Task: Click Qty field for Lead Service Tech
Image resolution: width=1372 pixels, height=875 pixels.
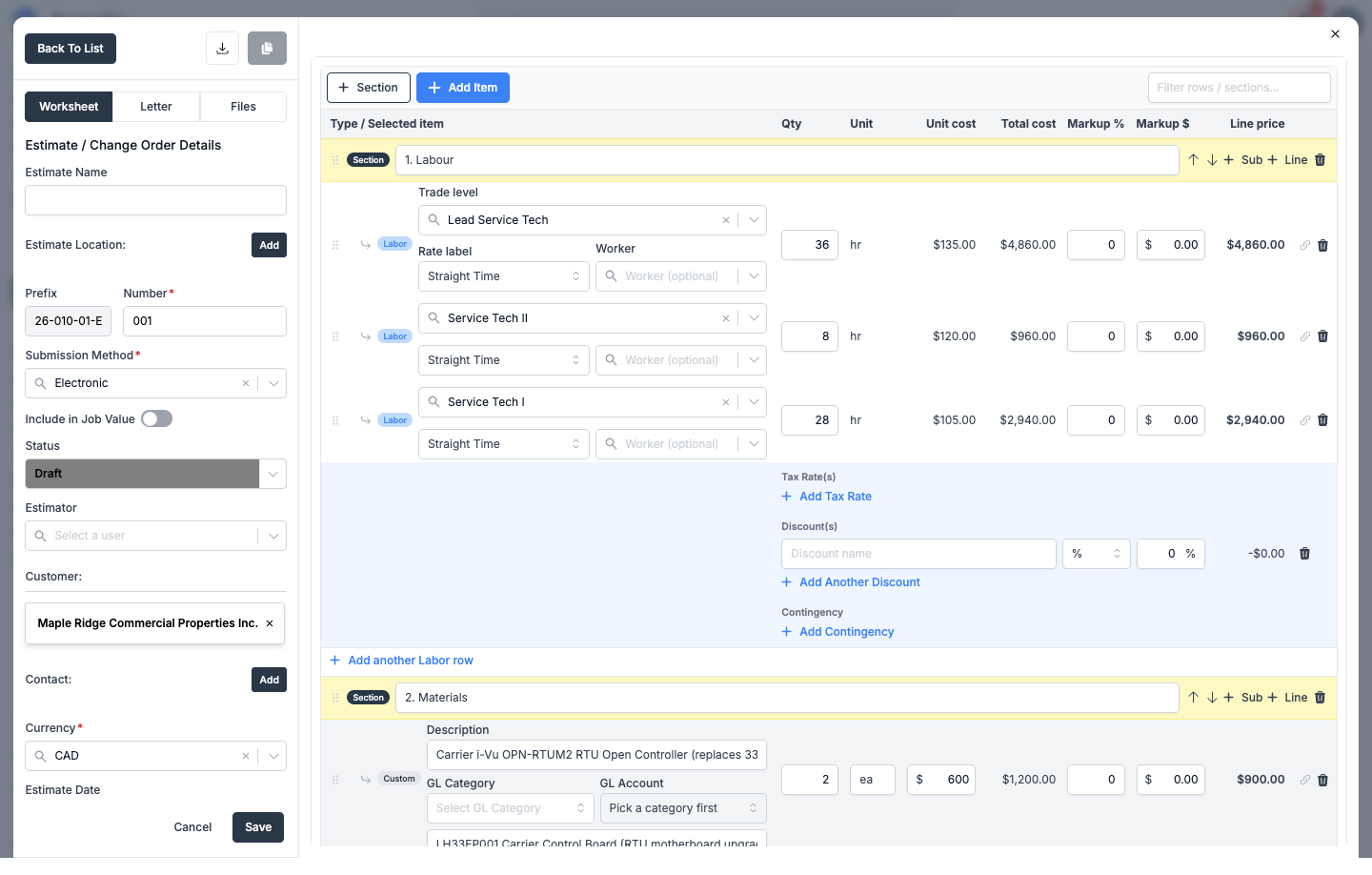Action: click(810, 245)
